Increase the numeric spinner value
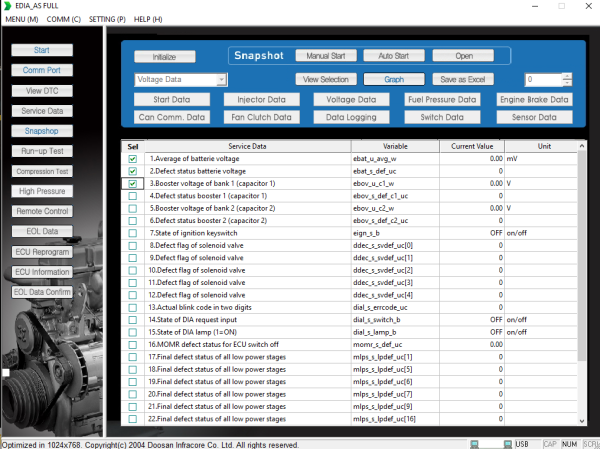Image resolution: width=600 pixels, height=449 pixels. coord(567,76)
